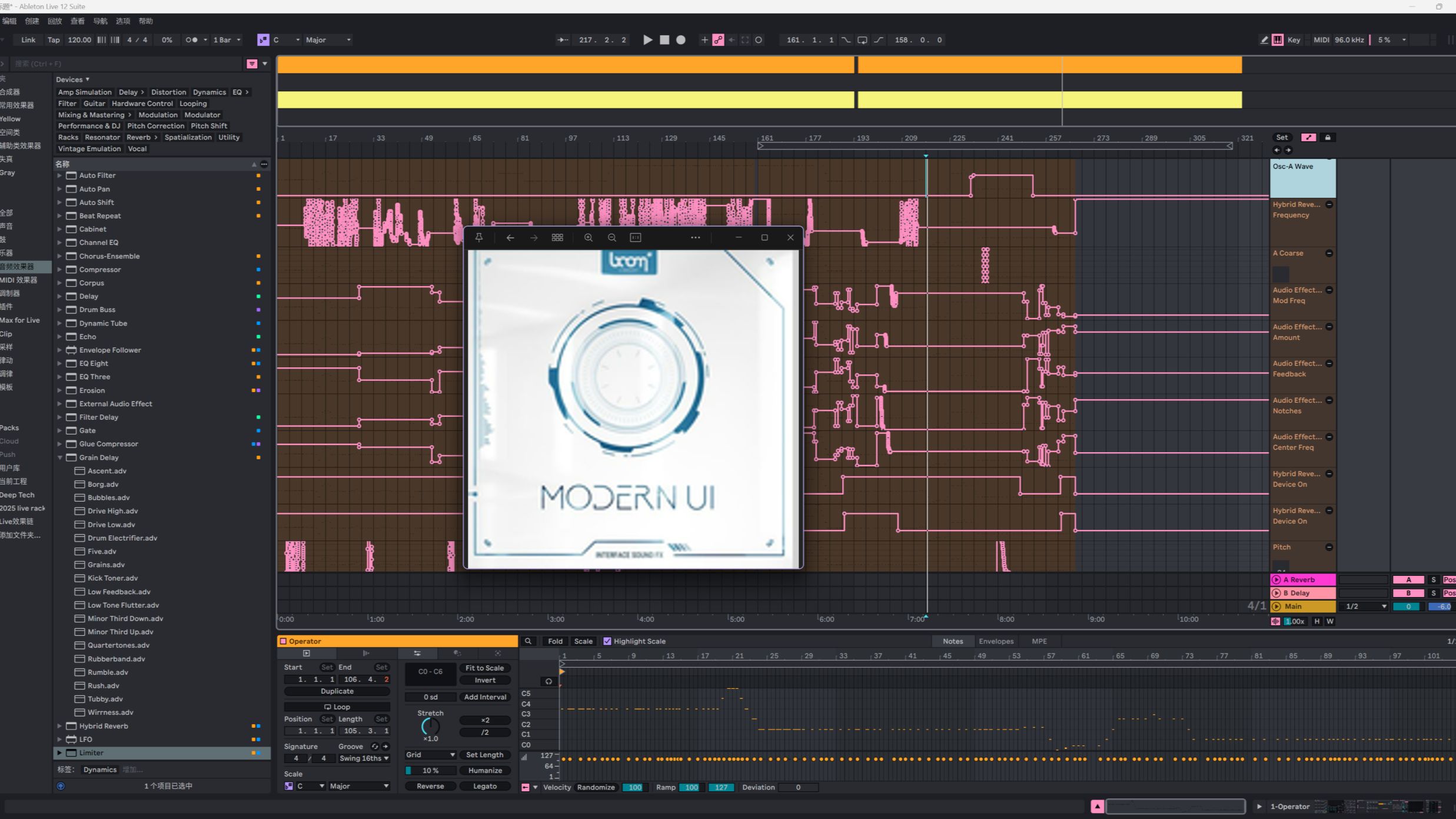Viewport: 1456px width, 819px height.
Task: Solo the A Reverb return track
Action: [x=1434, y=580]
